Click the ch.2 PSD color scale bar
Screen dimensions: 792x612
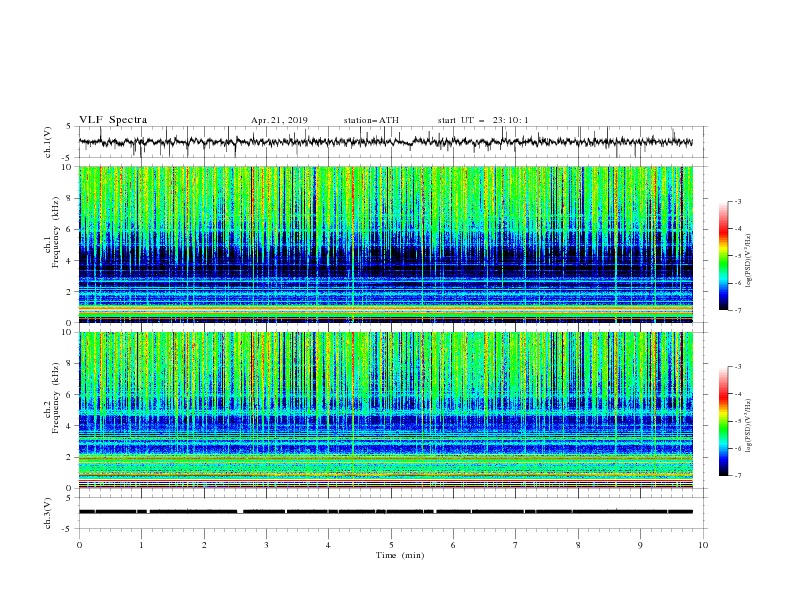click(x=723, y=421)
